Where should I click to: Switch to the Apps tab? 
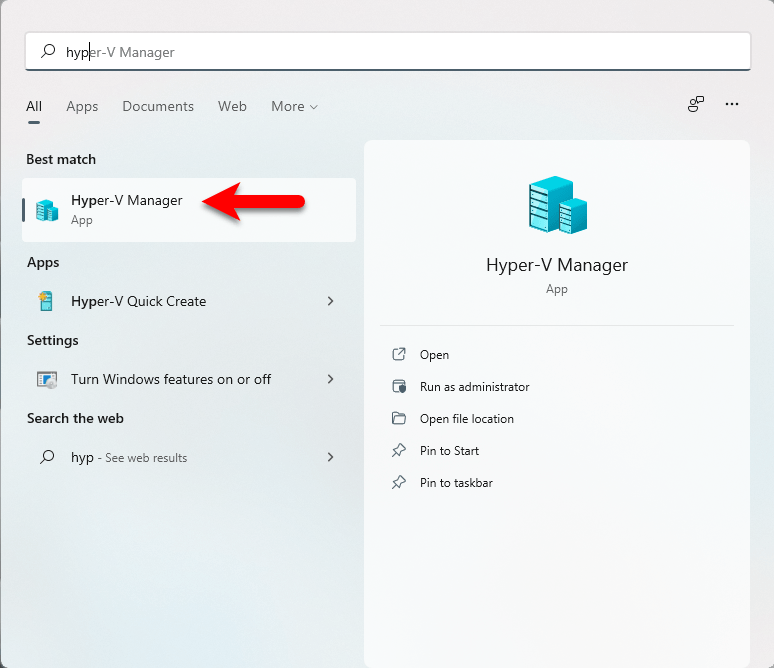82,107
